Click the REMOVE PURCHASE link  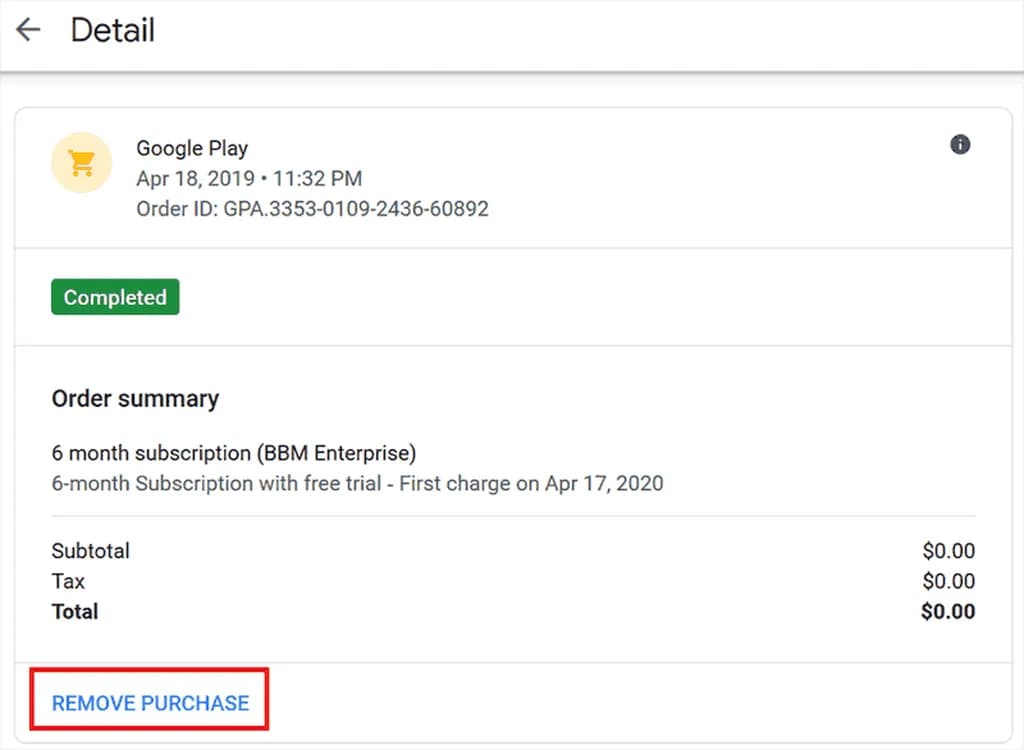150,703
